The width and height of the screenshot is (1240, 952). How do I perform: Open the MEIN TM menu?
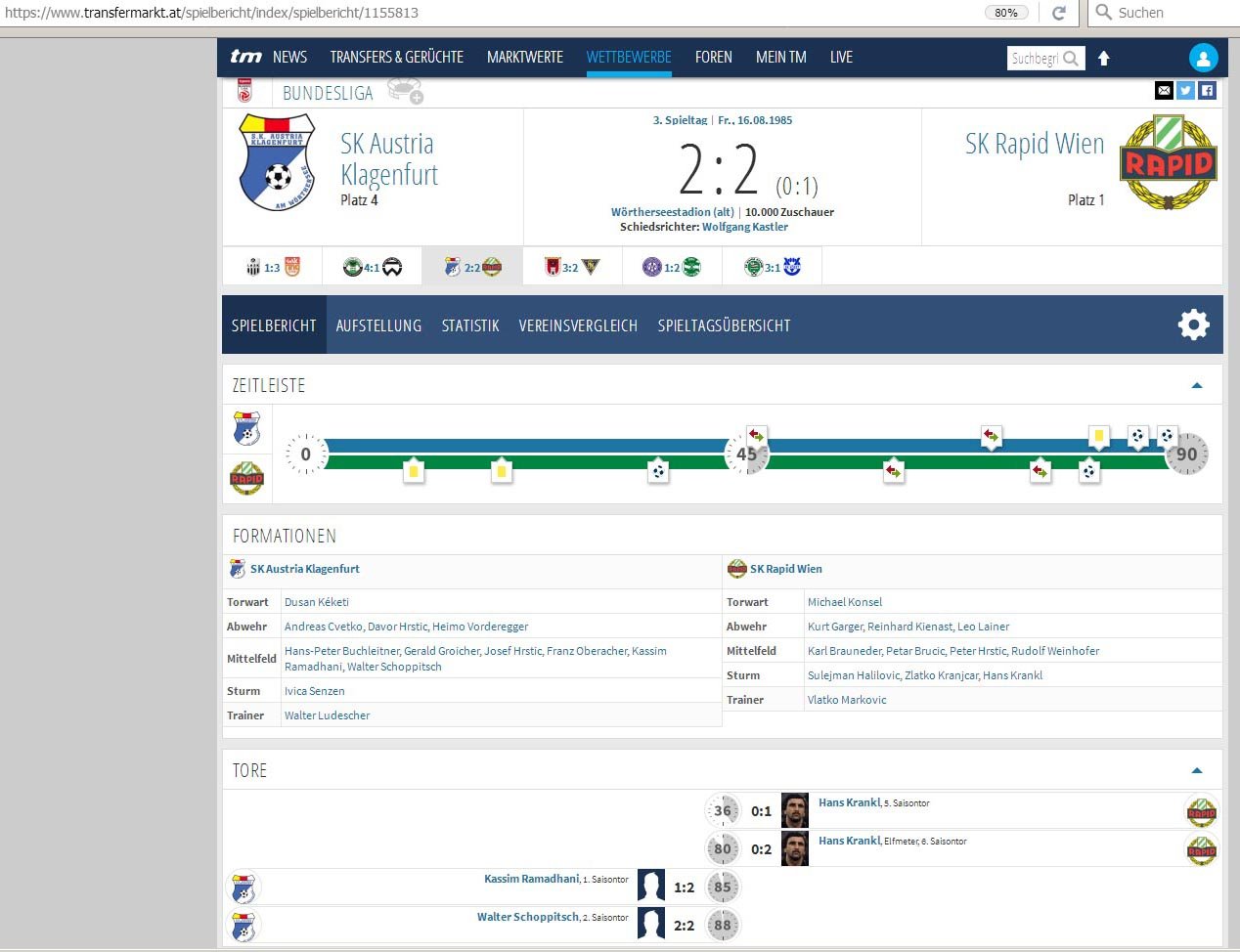781,58
